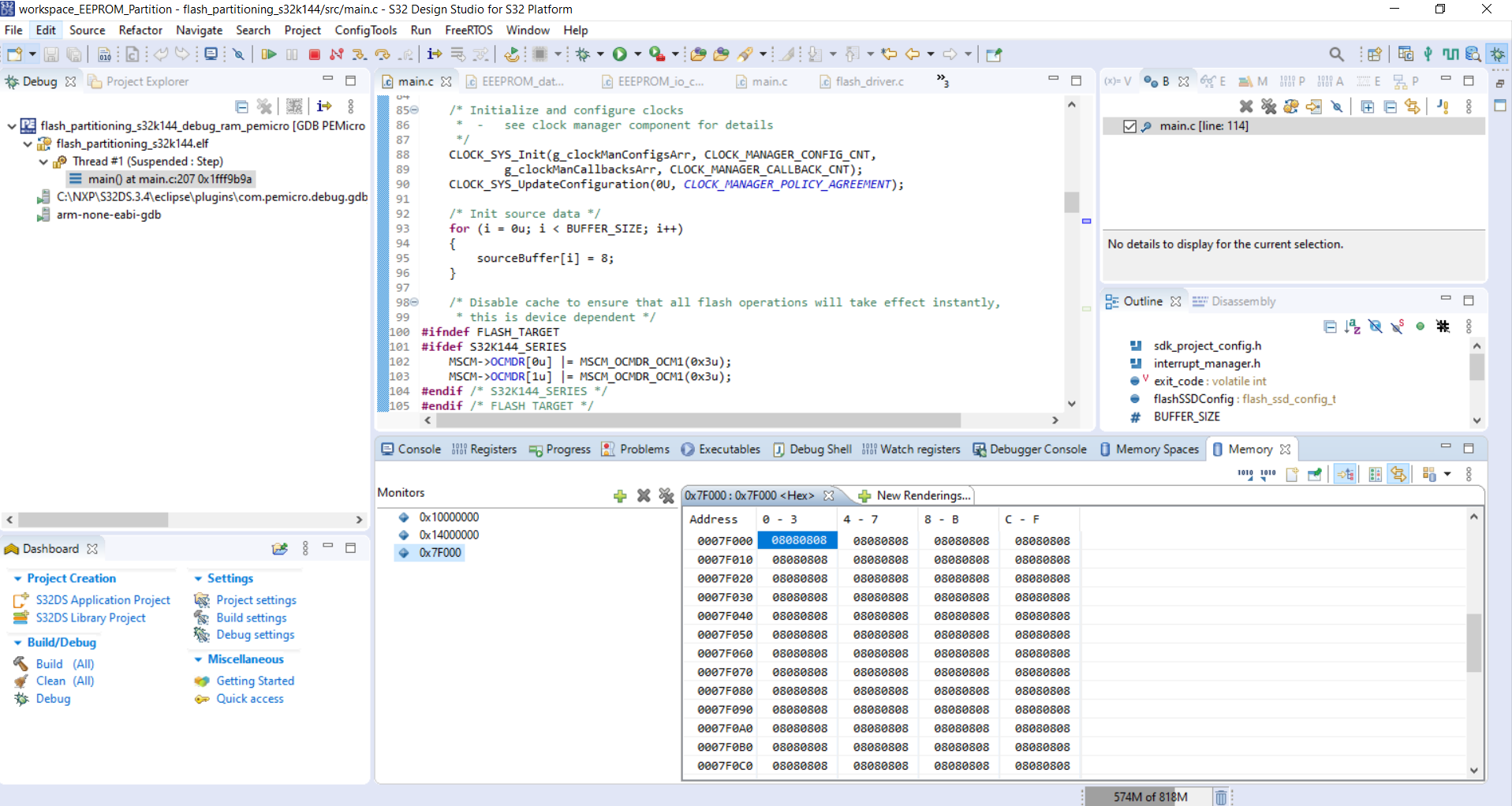The width and height of the screenshot is (1512, 806).
Task: Collapse the Project Creation section
Action: coord(17,578)
